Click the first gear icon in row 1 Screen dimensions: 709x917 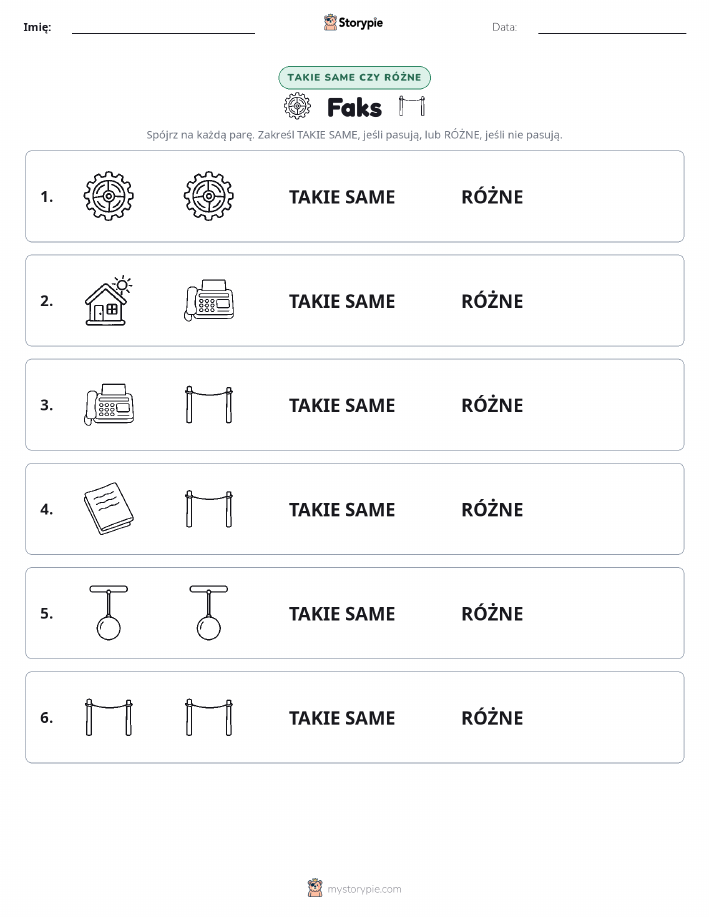coord(108,196)
